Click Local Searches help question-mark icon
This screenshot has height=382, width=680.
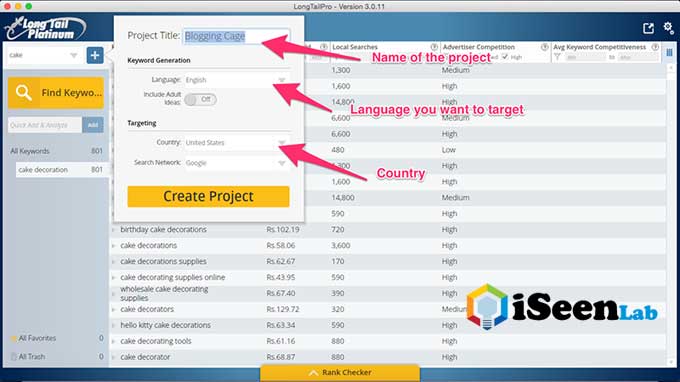pos(434,47)
